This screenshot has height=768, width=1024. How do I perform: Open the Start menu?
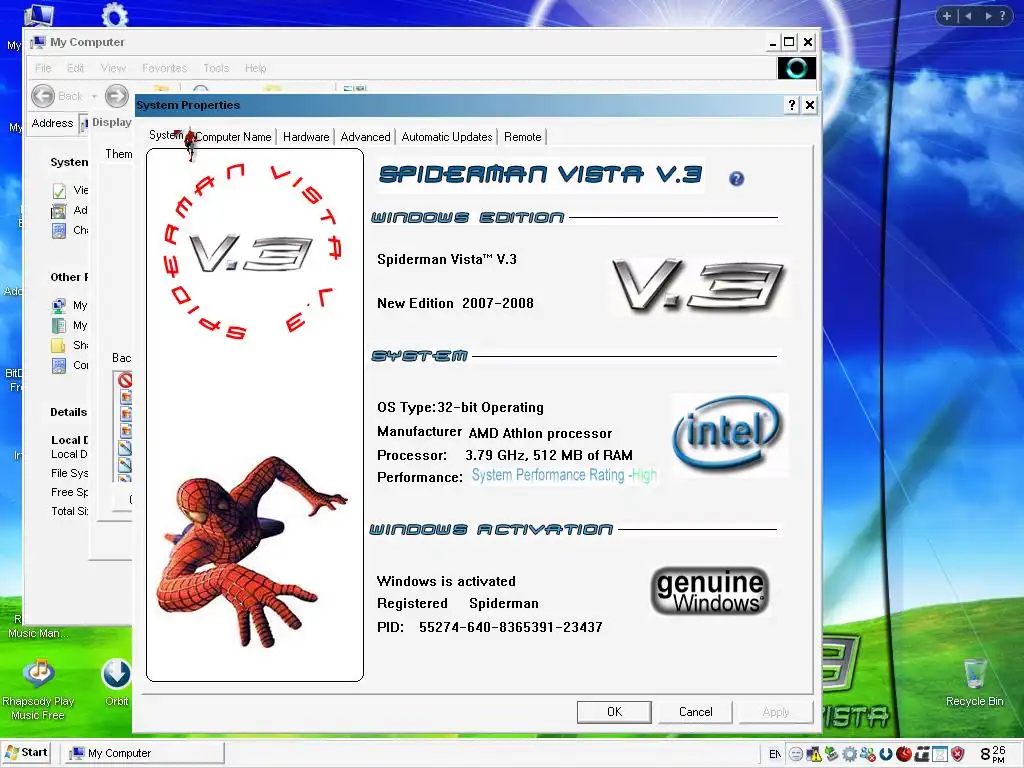point(26,753)
